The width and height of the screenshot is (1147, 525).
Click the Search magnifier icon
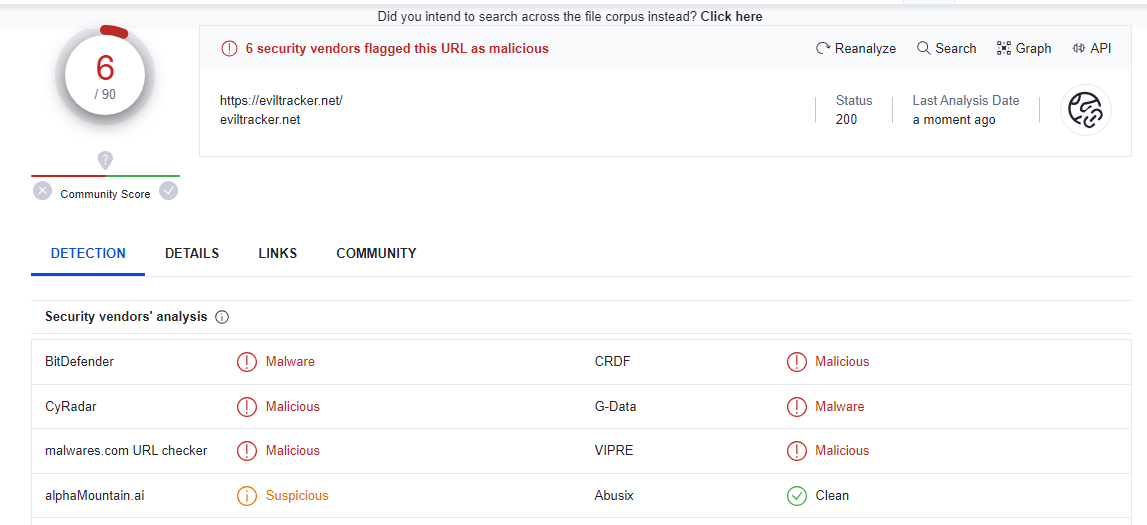[x=923, y=48]
